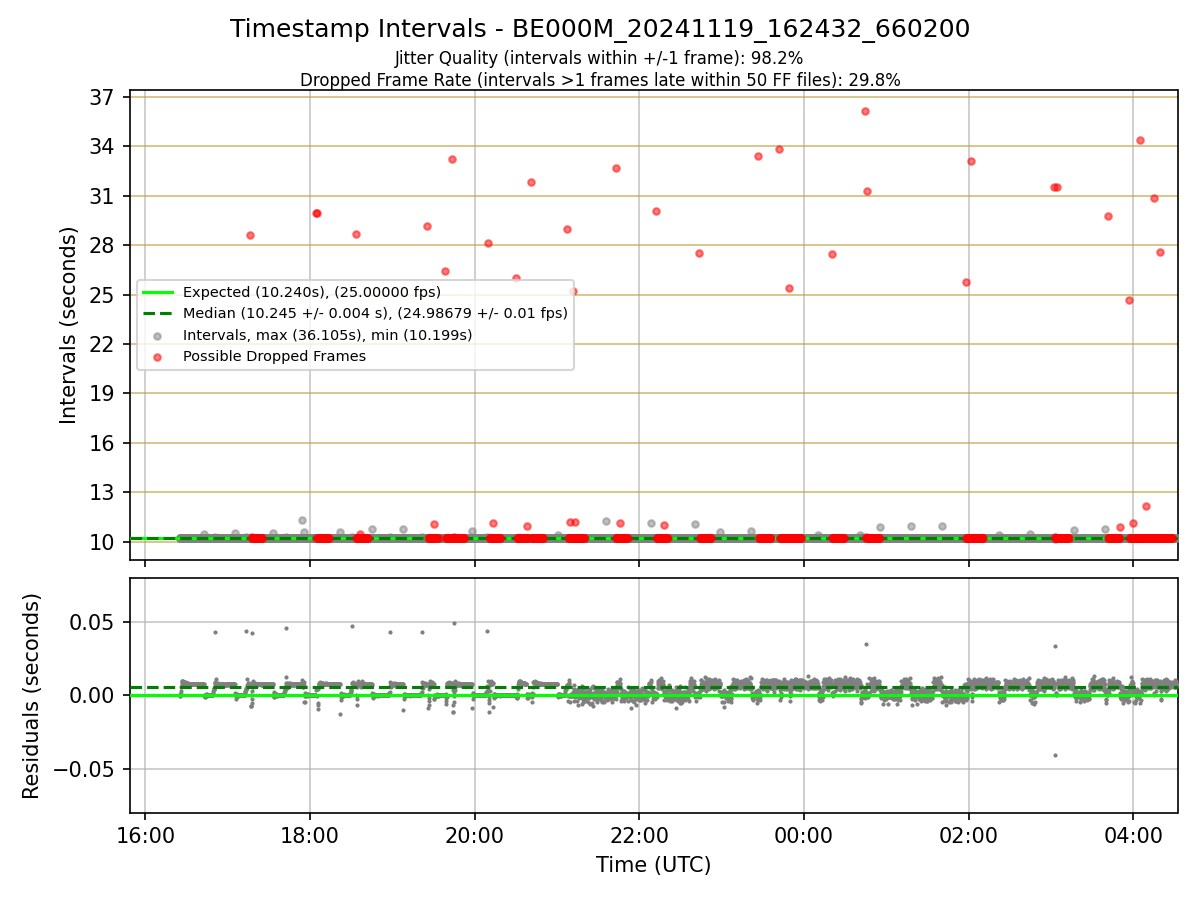Viewport: 1200px width, 900px height.
Task: Click the legend entry beginning 'Median (10.245 +/- 0.004 s)'
Action: point(375,313)
